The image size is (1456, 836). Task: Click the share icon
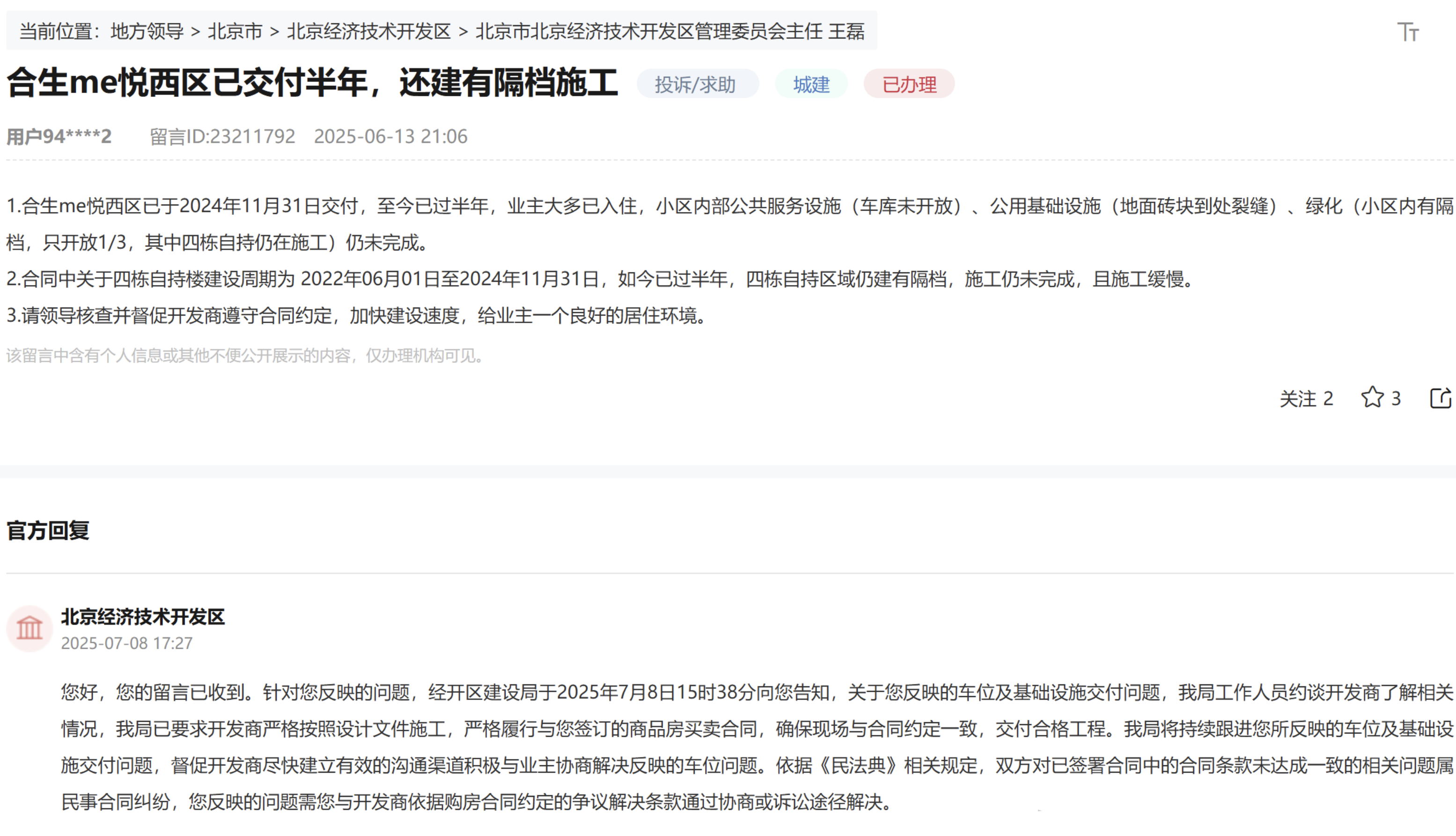click(x=1440, y=398)
